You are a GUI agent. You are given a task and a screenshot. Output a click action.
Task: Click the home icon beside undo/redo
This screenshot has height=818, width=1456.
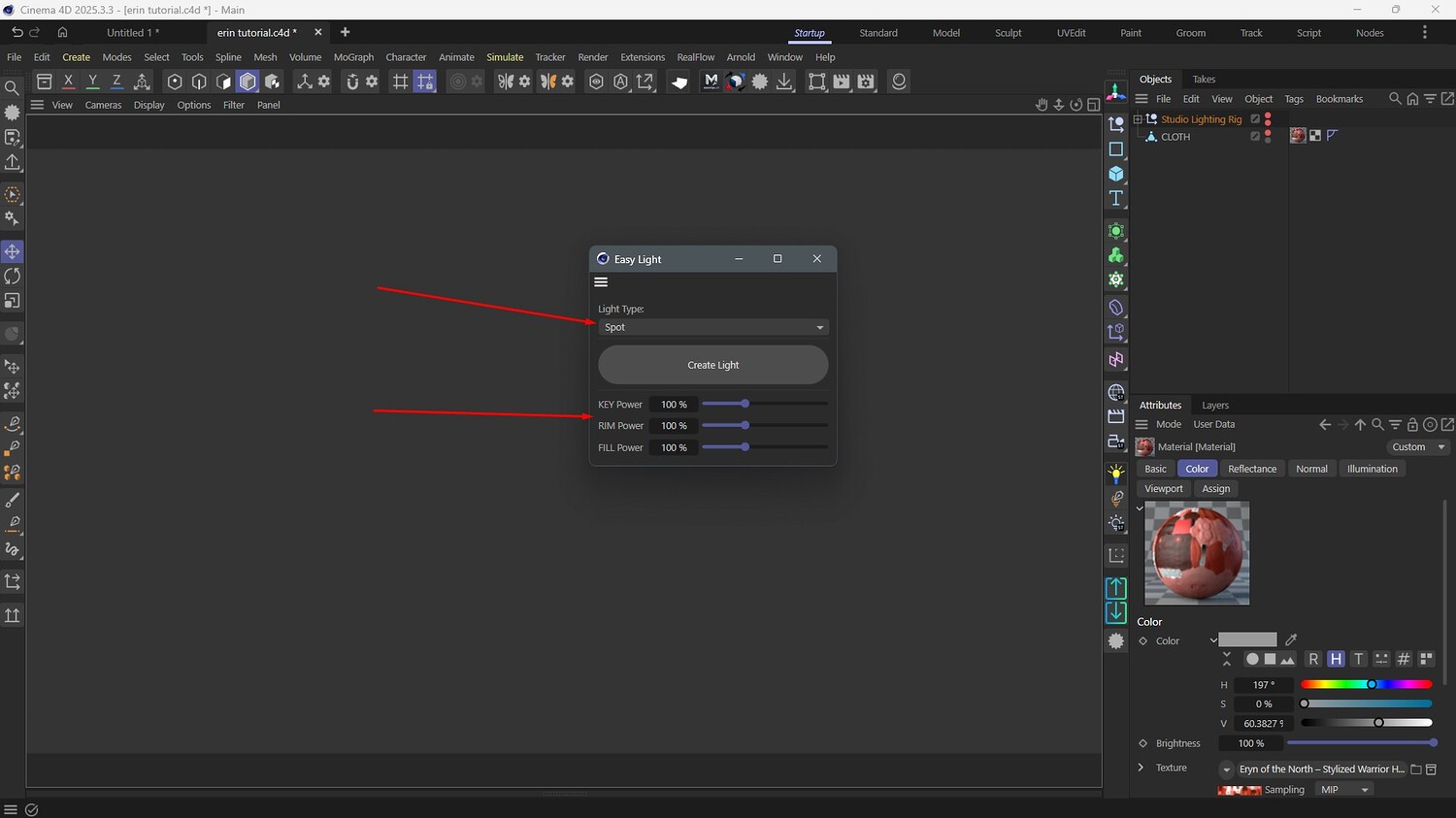click(62, 32)
